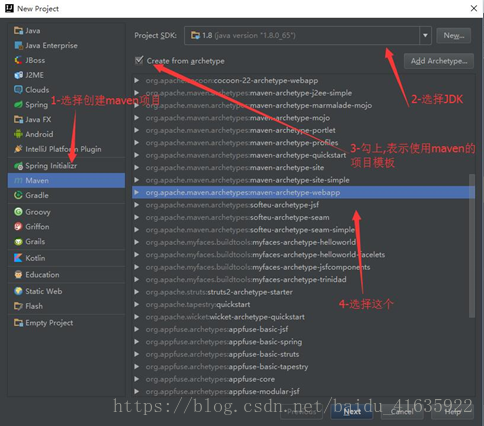Select org.apache.tapestry:quickstart row
This screenshot has width=484, height=426.
303,304
